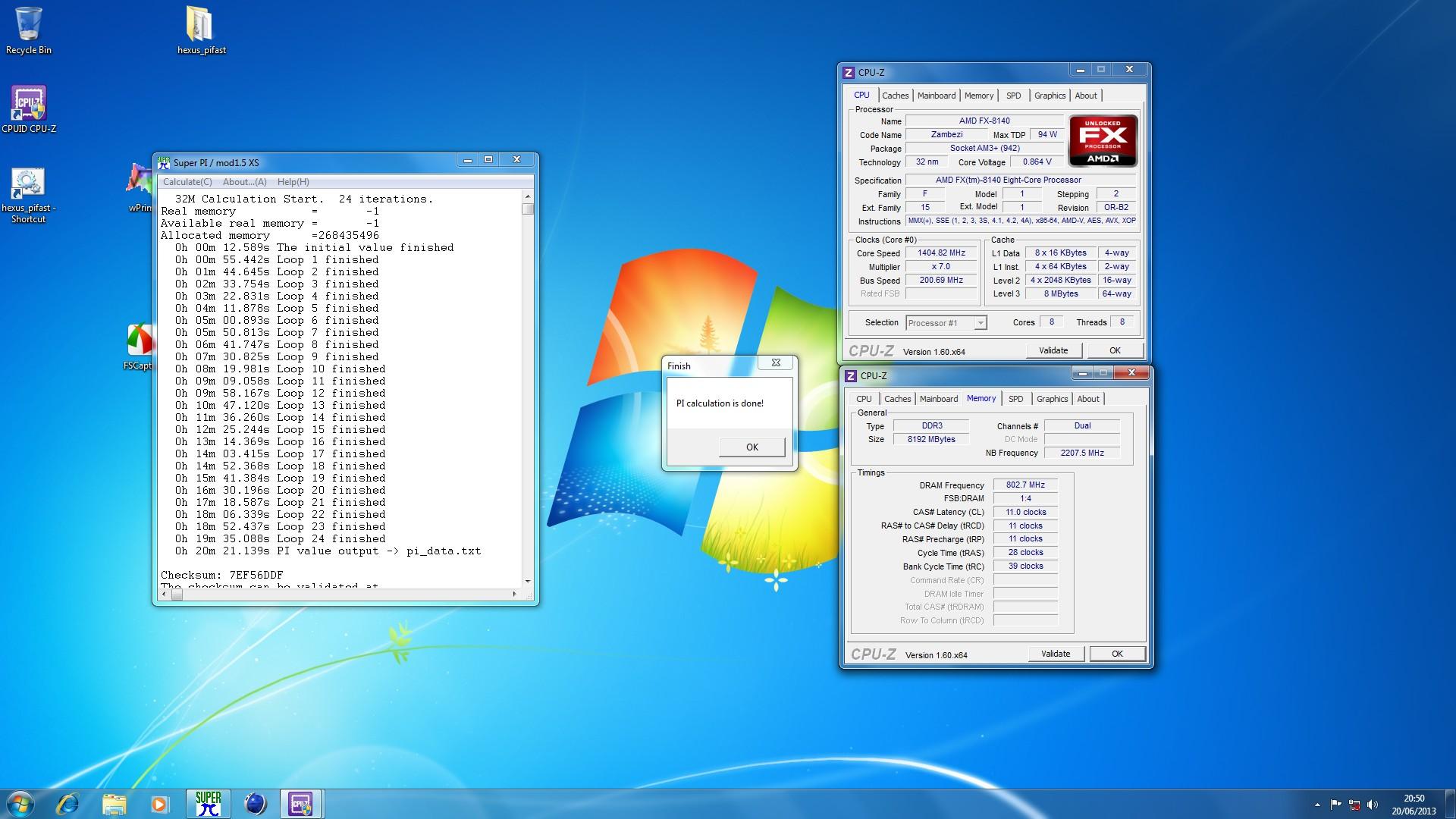Viewport: 1456px width, 819px height.
Task: Open the Windows Start menu orb
Action: pyautogui.click(x=20, y=804)
